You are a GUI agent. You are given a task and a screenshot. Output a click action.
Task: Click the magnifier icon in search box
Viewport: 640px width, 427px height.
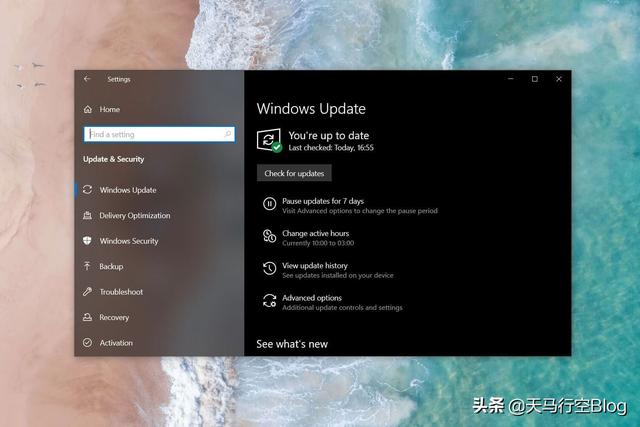(x=228, y=134)
